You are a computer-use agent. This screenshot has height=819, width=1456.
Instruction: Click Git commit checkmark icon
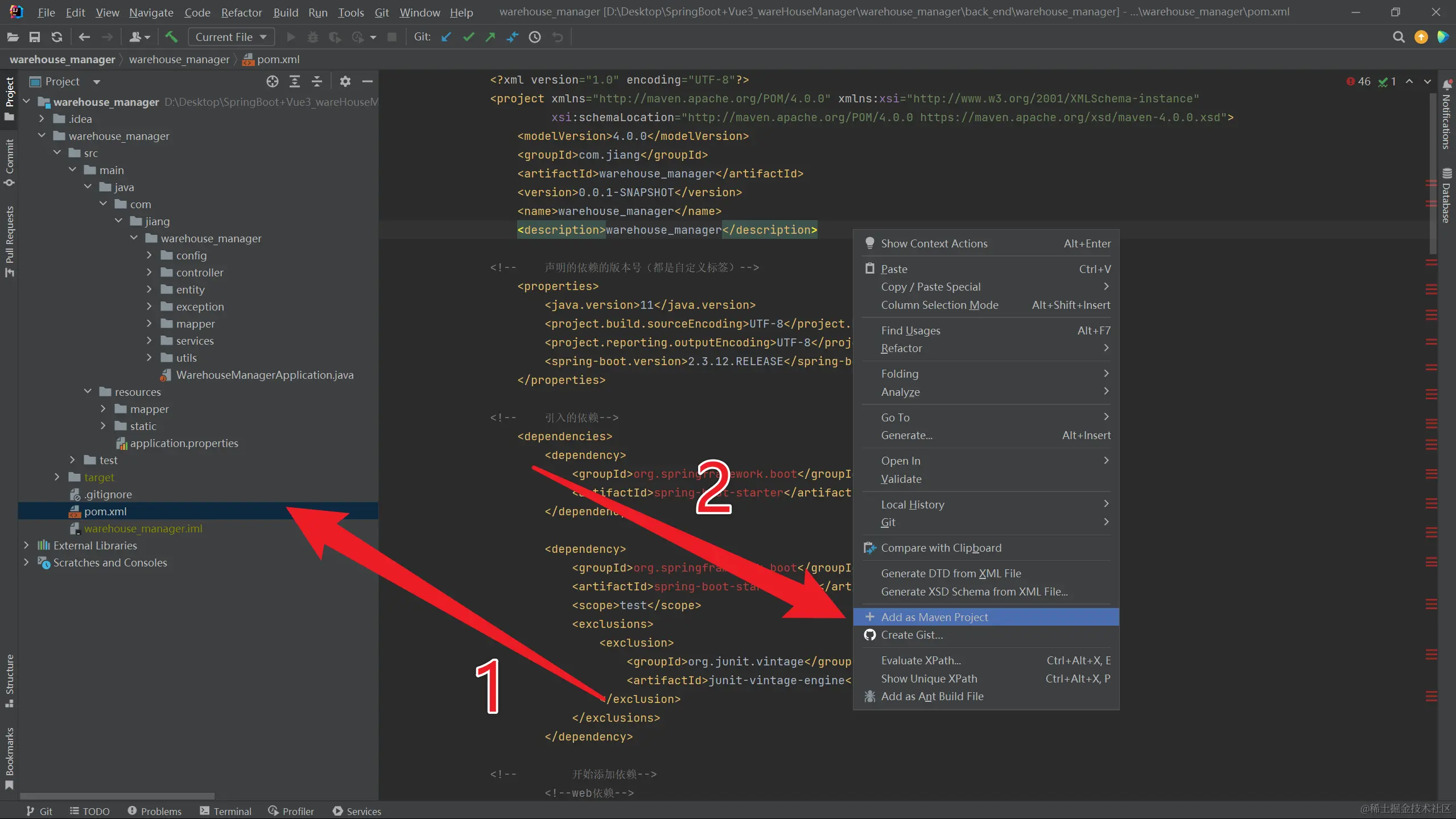click(x=468, y=37)
